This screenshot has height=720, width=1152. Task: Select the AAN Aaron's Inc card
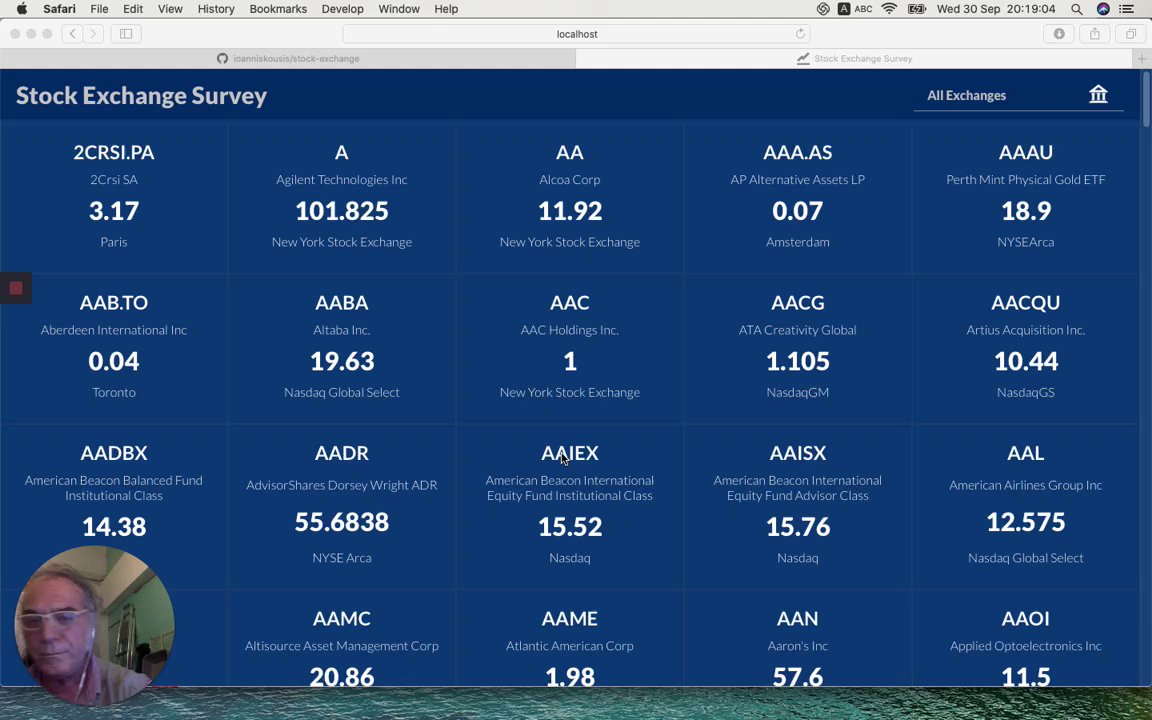tap(797, 639)
